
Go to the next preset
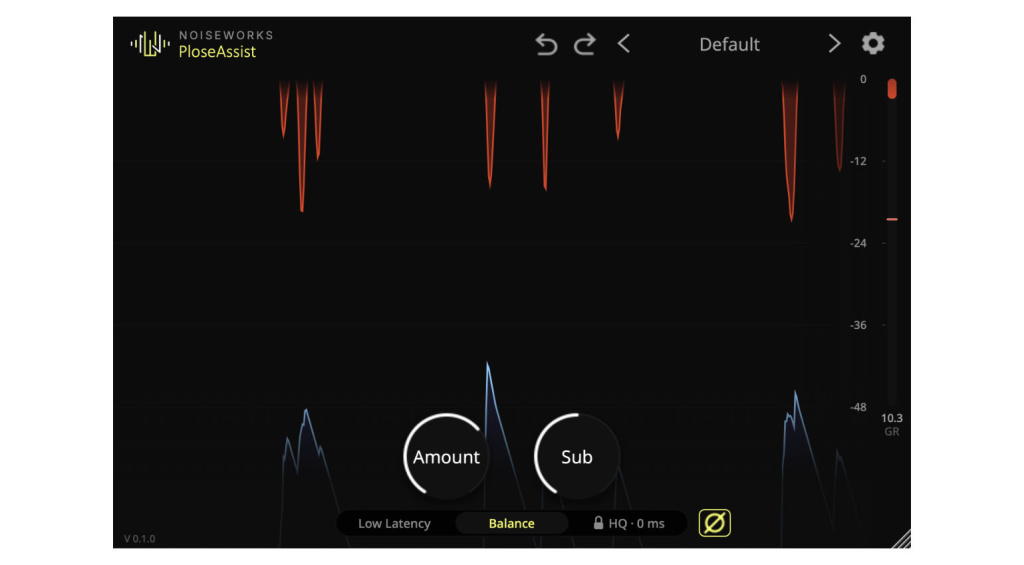[834, 44]
